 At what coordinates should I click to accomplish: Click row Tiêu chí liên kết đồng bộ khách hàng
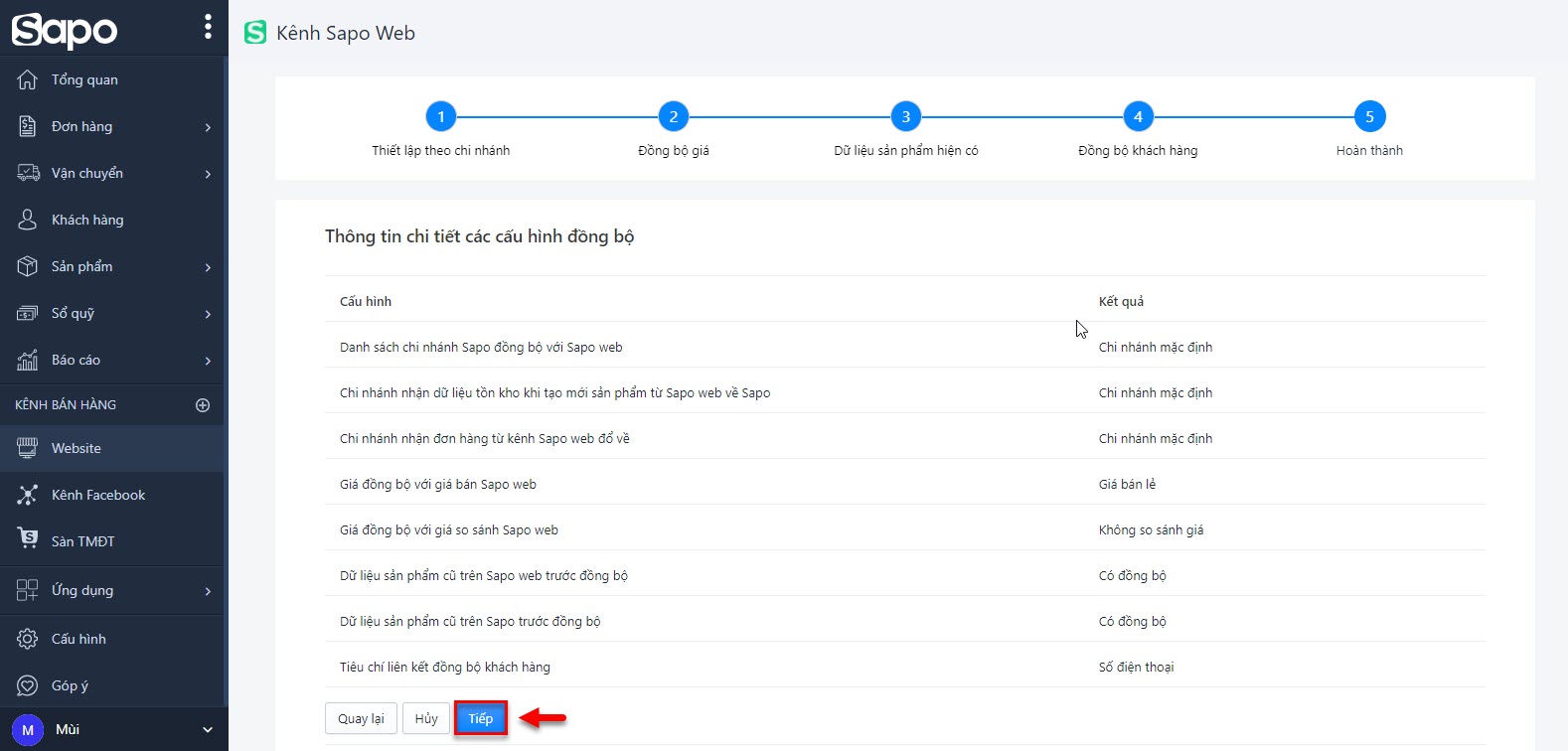[x=905, y=667]
